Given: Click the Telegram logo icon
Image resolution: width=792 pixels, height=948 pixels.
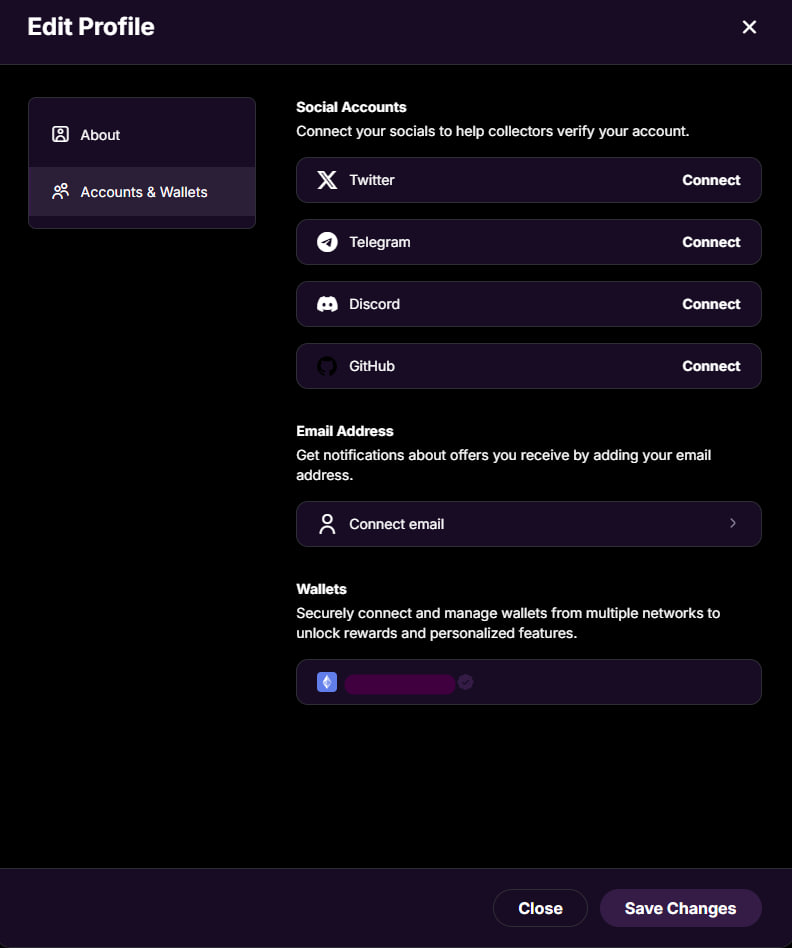Looking at the screenshot, I should tap(327, 242).
